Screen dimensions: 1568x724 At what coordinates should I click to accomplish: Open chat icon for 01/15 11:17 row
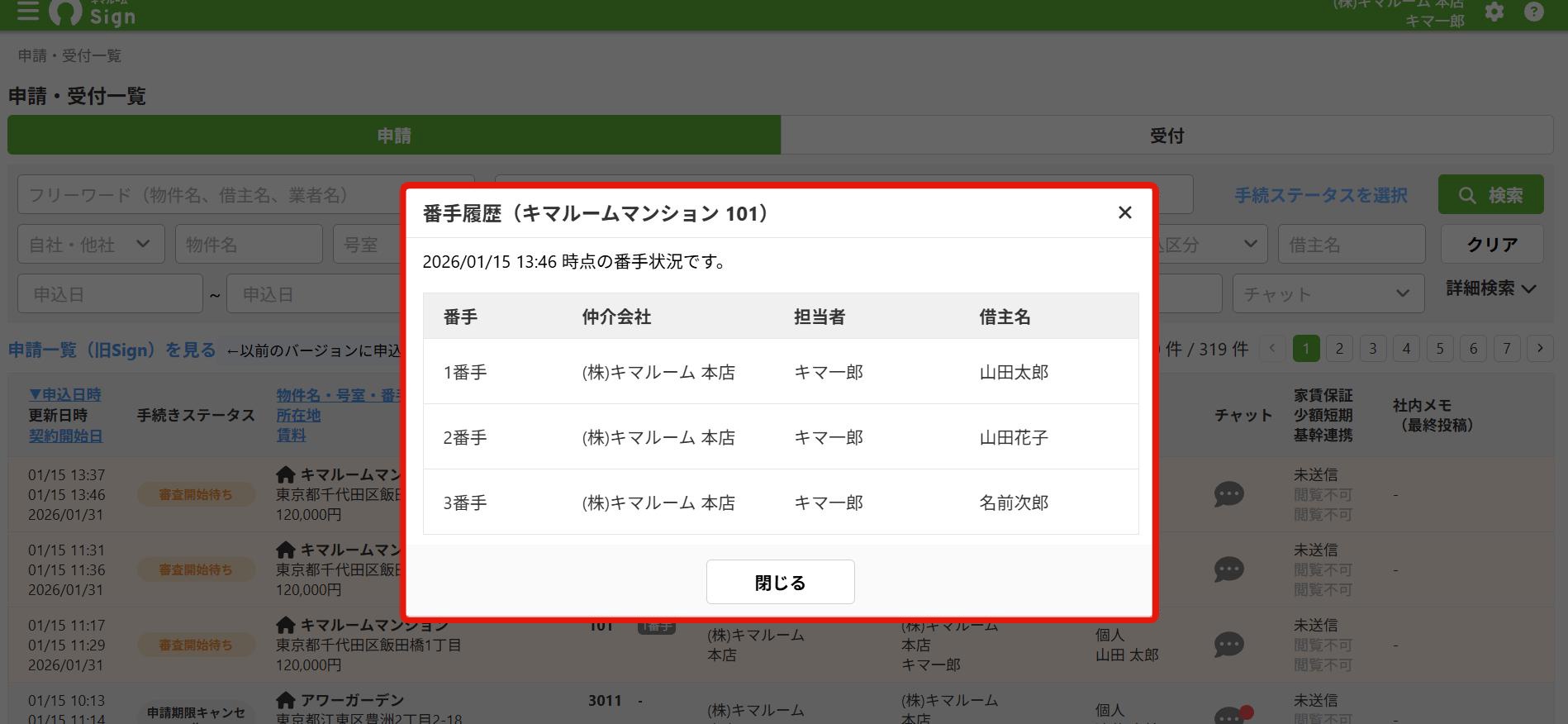pyautogui.click(x=1228, y=645)
